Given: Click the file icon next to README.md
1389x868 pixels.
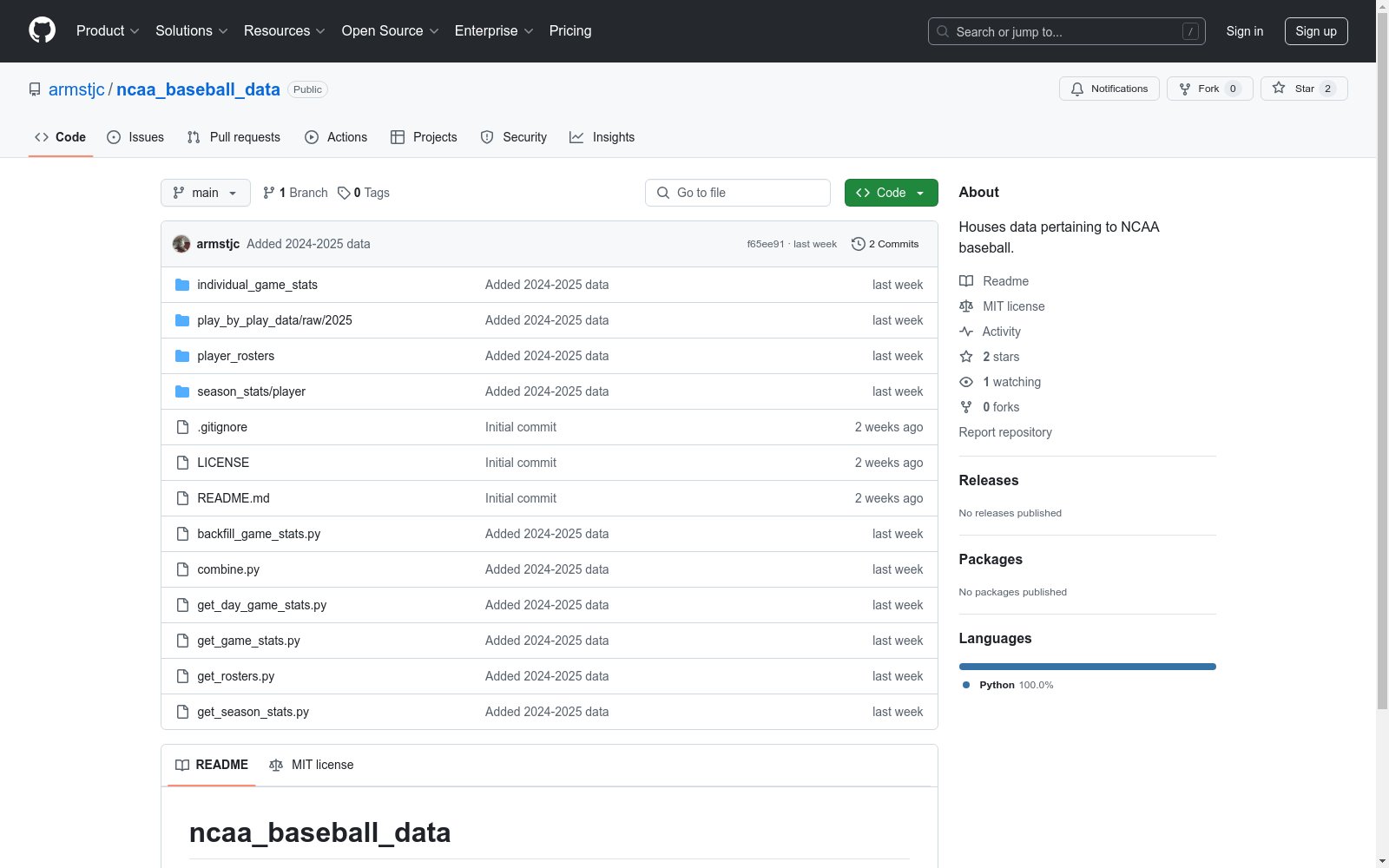Looking at the screenshot, I should [x=182, y=498].
